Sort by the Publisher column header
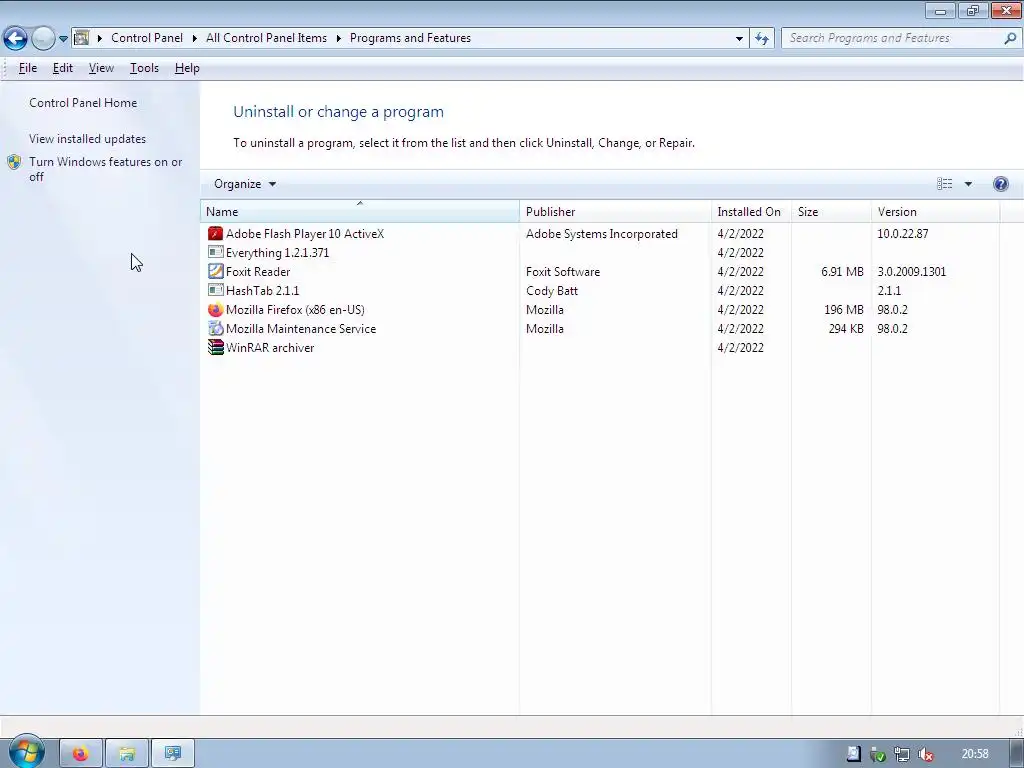 615,212
